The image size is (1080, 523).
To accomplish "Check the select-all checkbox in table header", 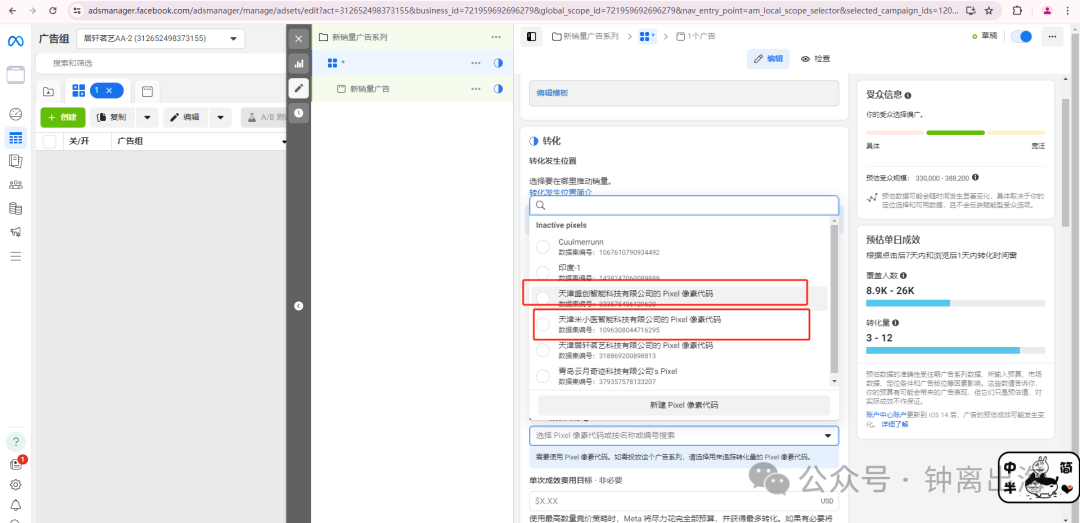I will (x=50, y=141).
